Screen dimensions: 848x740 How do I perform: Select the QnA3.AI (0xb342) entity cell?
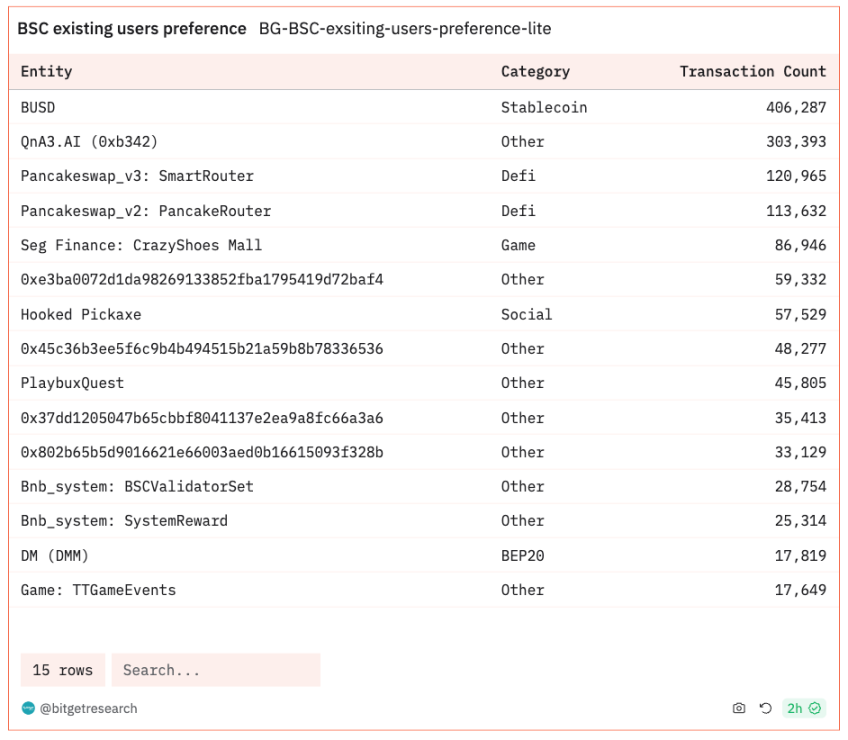point(89,142)
